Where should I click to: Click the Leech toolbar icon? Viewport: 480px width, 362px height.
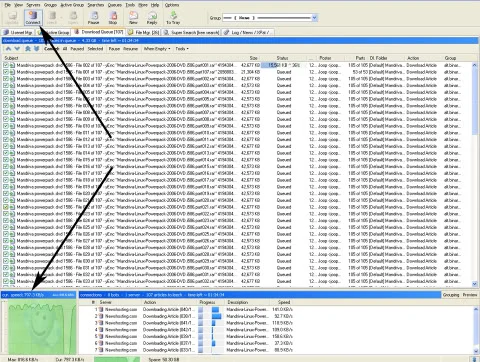click(52, 17)
